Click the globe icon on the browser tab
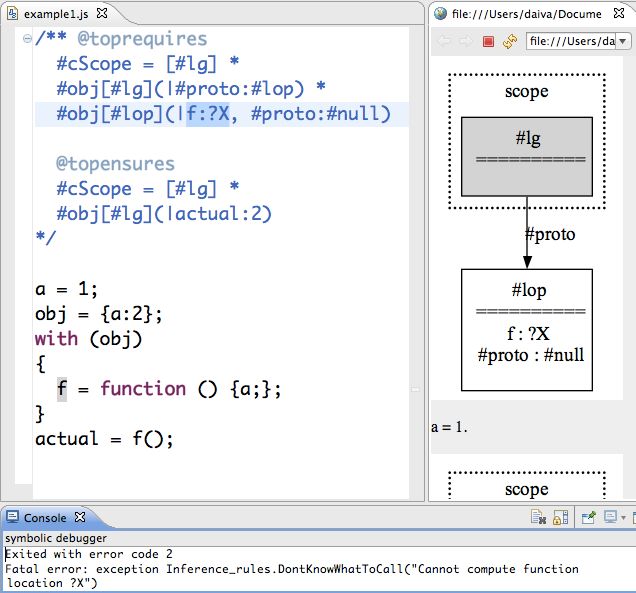 [x=440, y=13]
